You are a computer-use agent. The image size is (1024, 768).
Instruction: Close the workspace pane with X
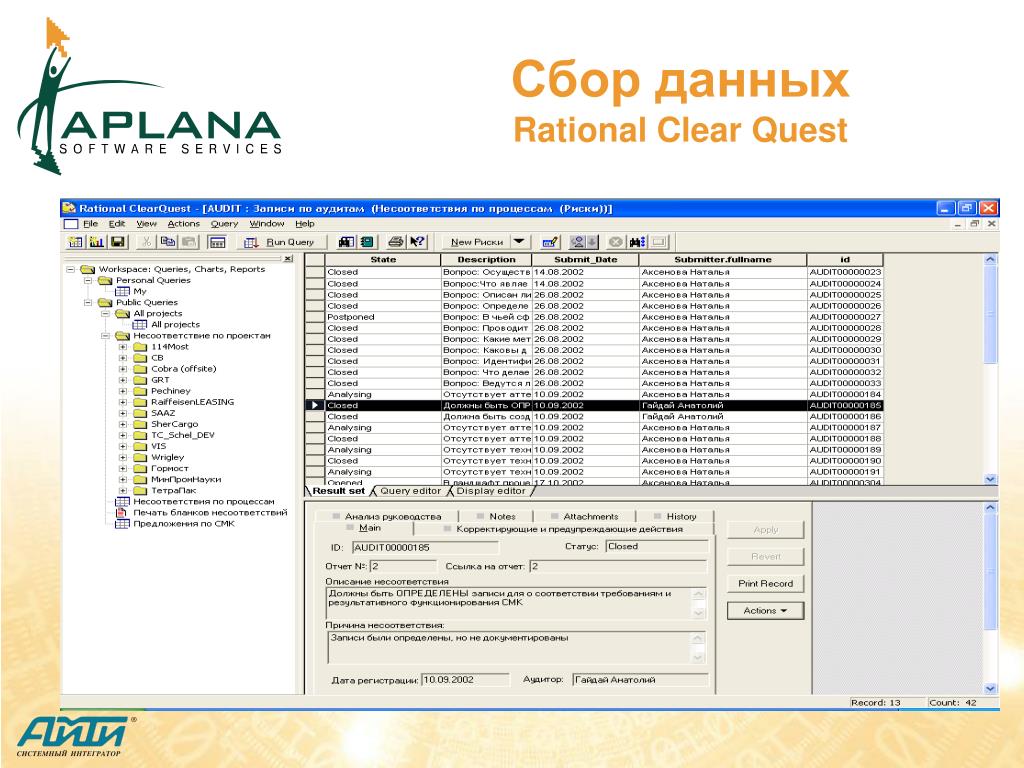tap(288, 259)
